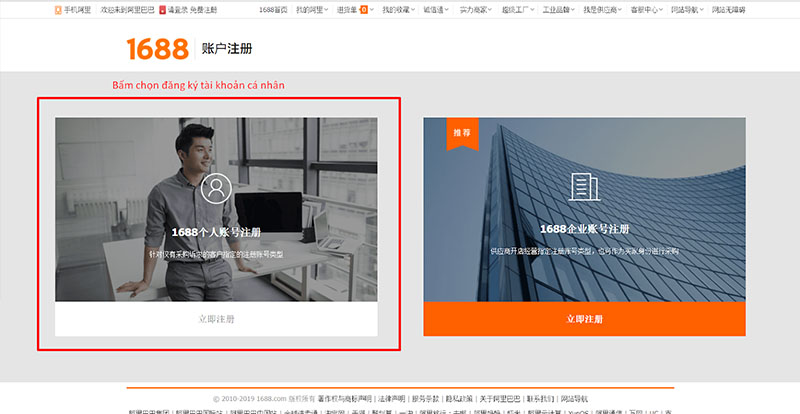Click white 立即注册 button for personal account
The width and height of the screenshot is (800, 414).
[216, 319]
